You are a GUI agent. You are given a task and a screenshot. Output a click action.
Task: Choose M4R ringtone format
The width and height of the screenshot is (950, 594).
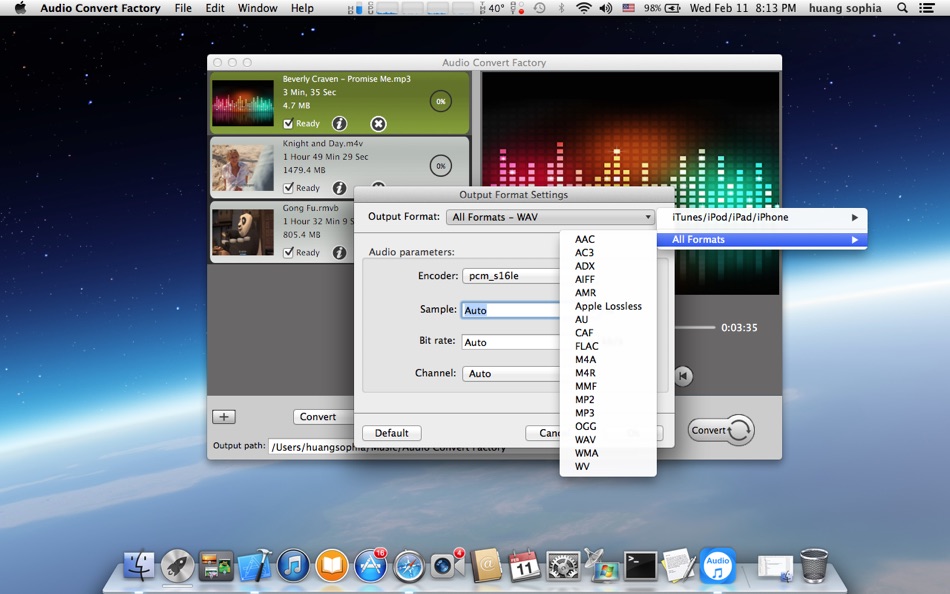pyautogui.click(x=608, y=373)
